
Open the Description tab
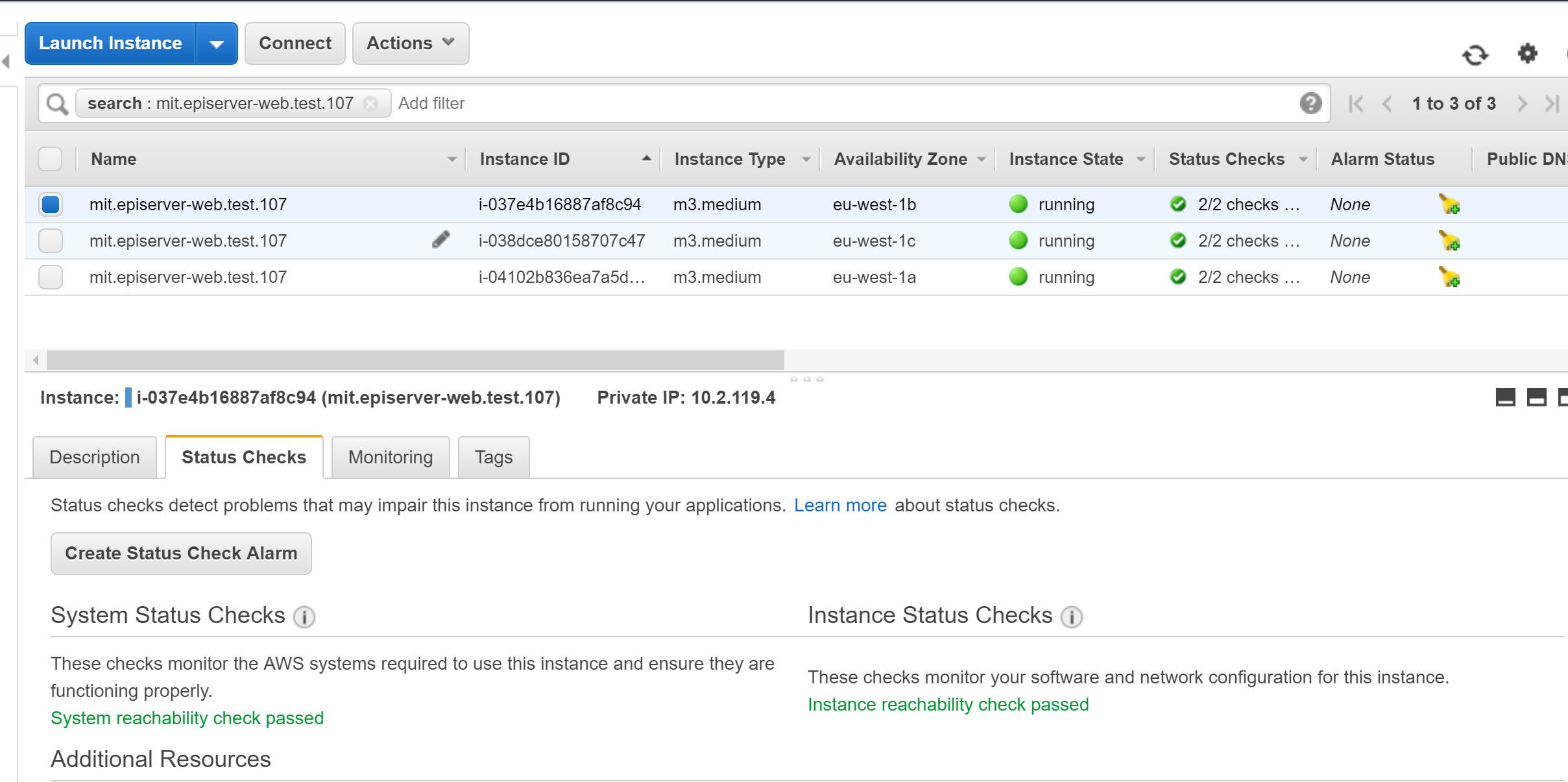[x=95, y=458]
